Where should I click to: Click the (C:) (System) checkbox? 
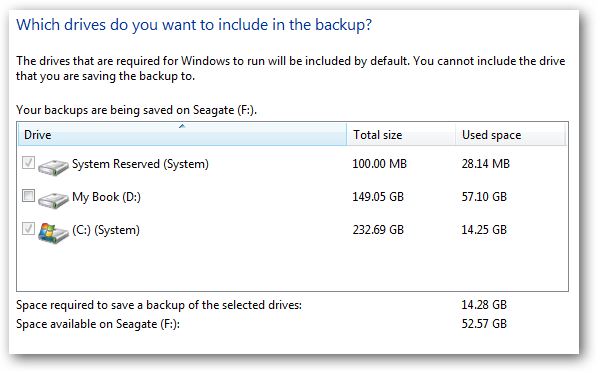(x=28, y=228)
